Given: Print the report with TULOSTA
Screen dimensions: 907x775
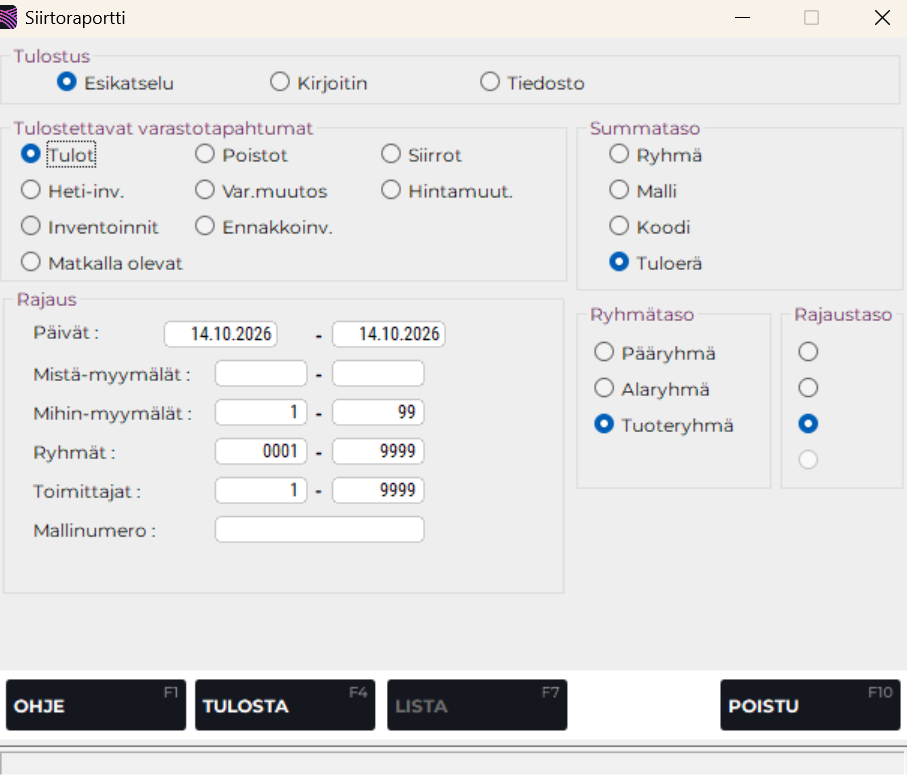Looking at the screenshot, I should tap(285, 705).
